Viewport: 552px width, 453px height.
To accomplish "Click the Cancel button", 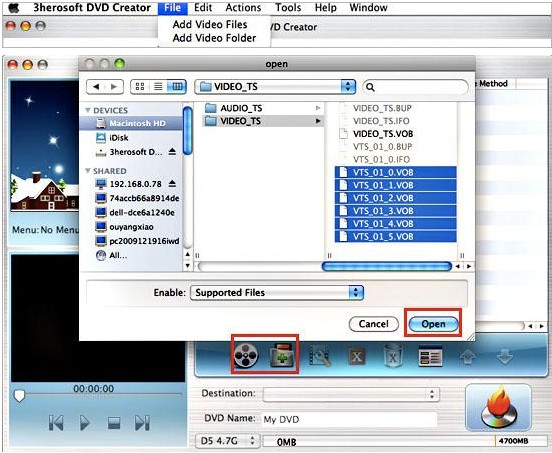I will pos(374,324).
